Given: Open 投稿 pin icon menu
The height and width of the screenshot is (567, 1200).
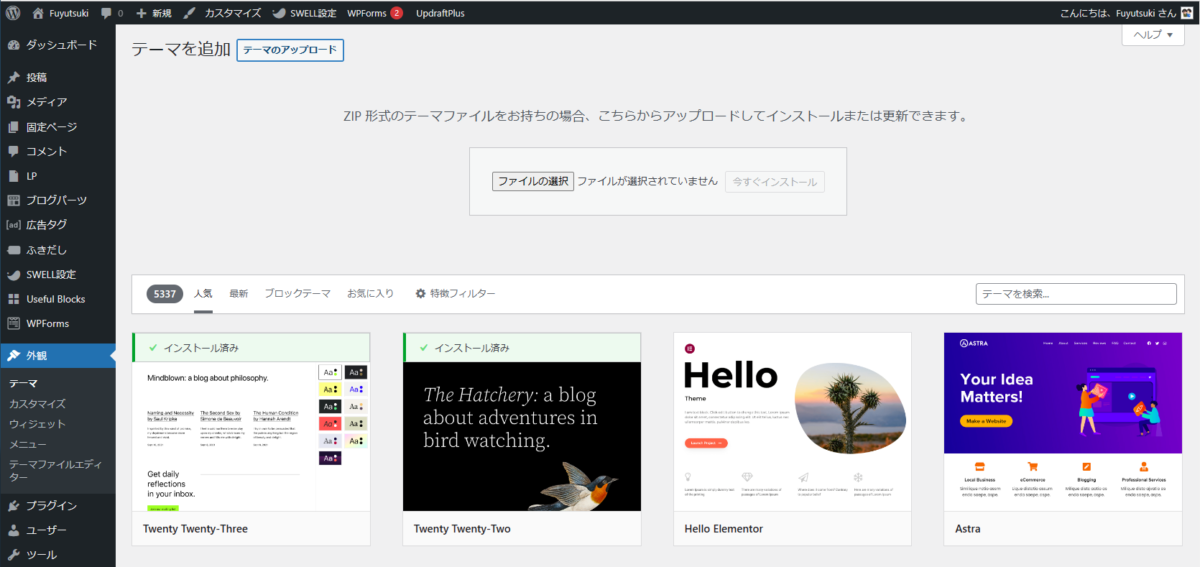Looking at the screenshot, I should pos(14,77).
